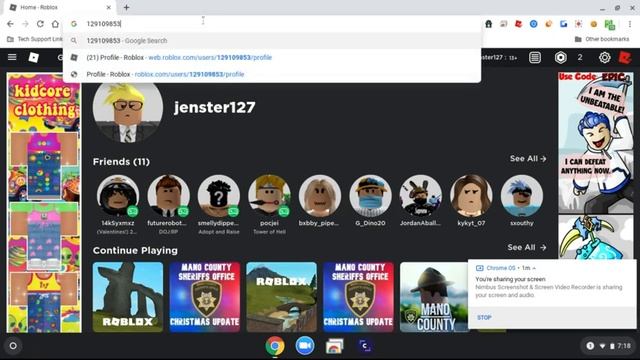The image size is (640, 360).
Task: Click the browser forward arrow
Action: pos(25,24)
